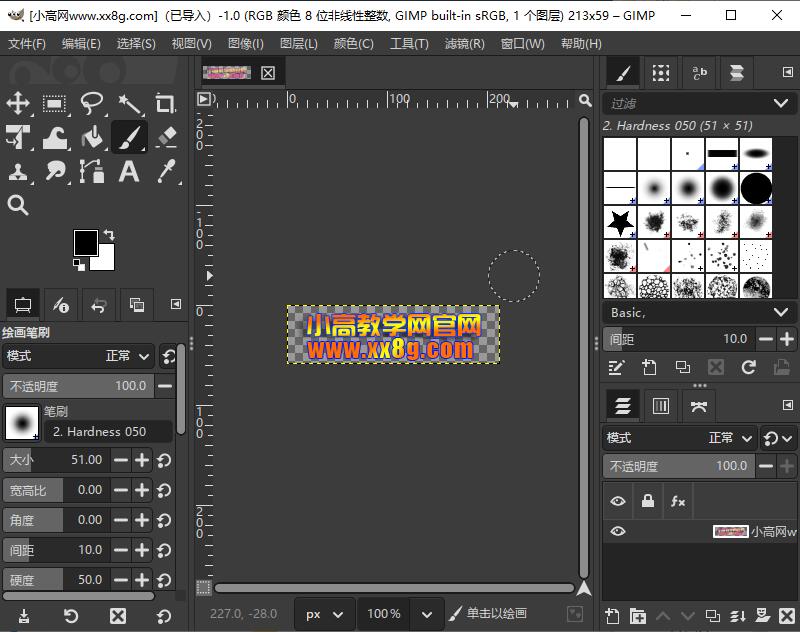Toggle visibility eye of 小高网 layer
800x632 pixels.
coord(618,532)
